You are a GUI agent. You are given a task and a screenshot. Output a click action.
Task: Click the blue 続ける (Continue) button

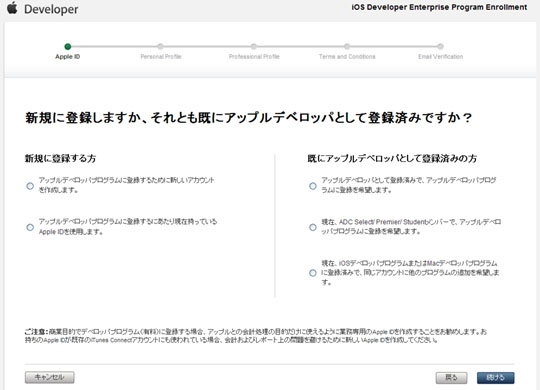pos(496,378)
